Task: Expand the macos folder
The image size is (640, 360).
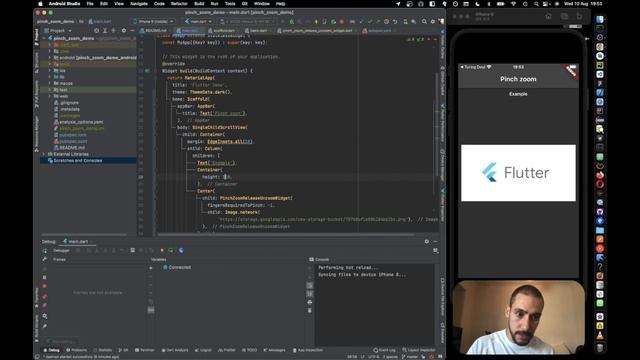Action: [50, 83]
